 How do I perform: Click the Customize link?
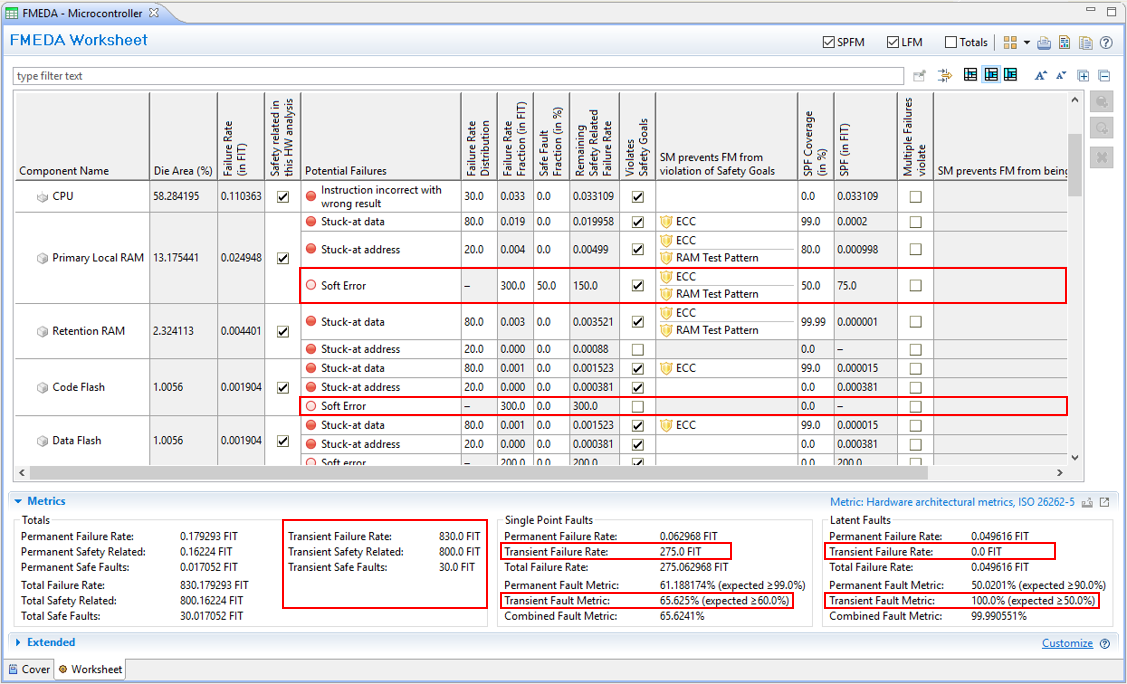click(1068, 643)
